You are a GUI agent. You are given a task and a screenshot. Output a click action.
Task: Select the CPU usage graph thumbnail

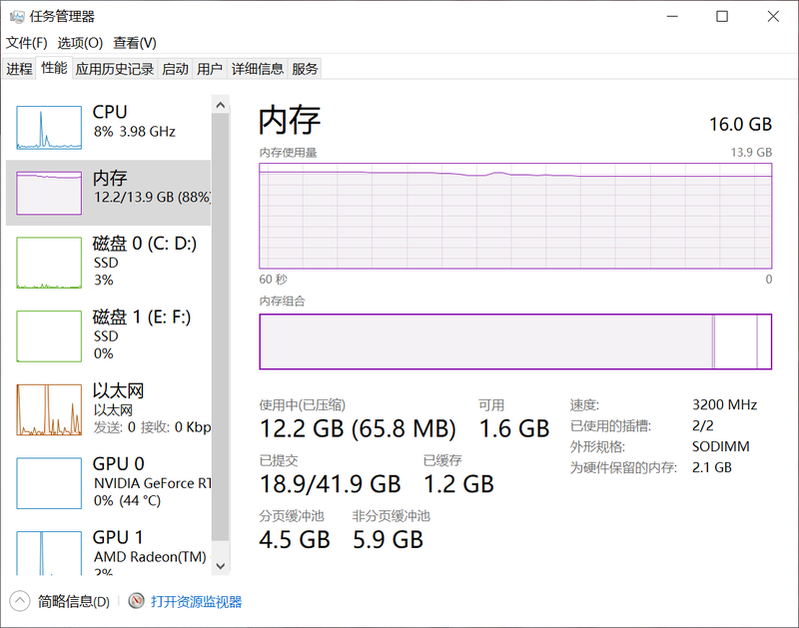tap(48, 130)
